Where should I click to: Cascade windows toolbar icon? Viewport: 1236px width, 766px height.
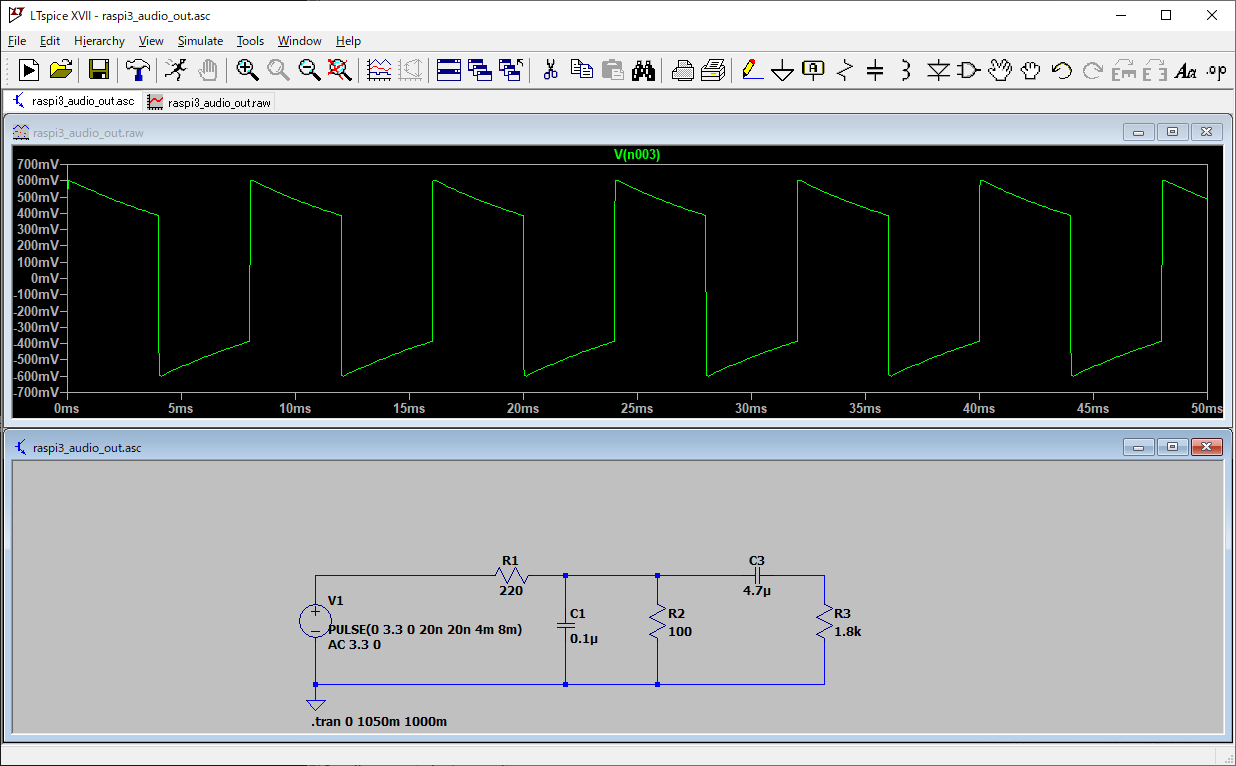click(x=480, y=70)
